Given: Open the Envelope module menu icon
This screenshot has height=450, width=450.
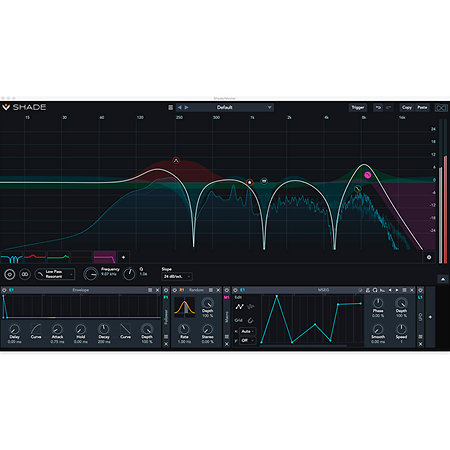Looking at the screenshot, I should 150,290.
